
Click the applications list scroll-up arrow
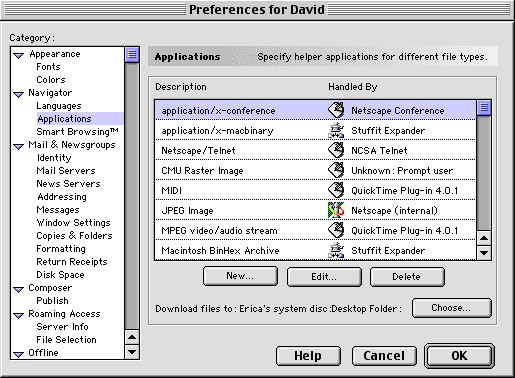(x=484, y=238)
